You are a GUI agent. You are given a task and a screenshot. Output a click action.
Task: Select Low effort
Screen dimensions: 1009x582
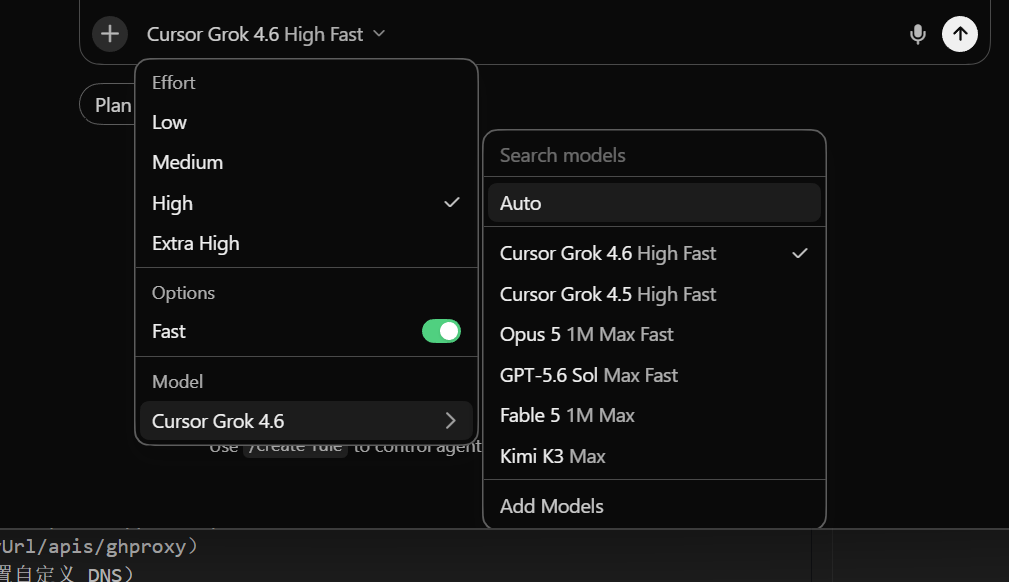pos(306,122)
